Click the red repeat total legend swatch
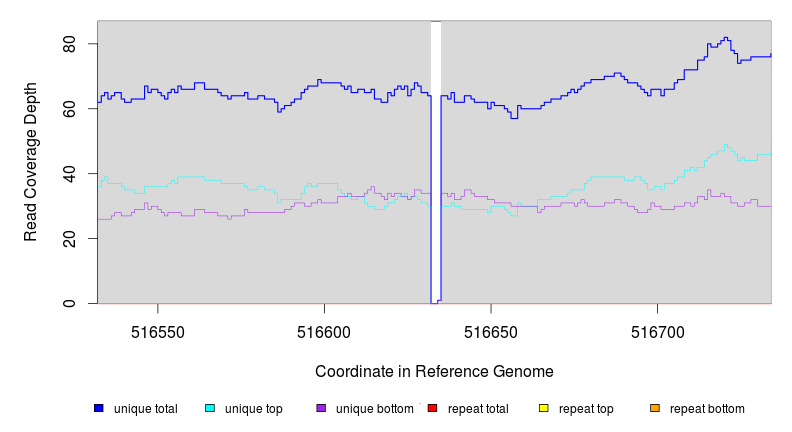The image size is (792, 432). tap(433, 409)
